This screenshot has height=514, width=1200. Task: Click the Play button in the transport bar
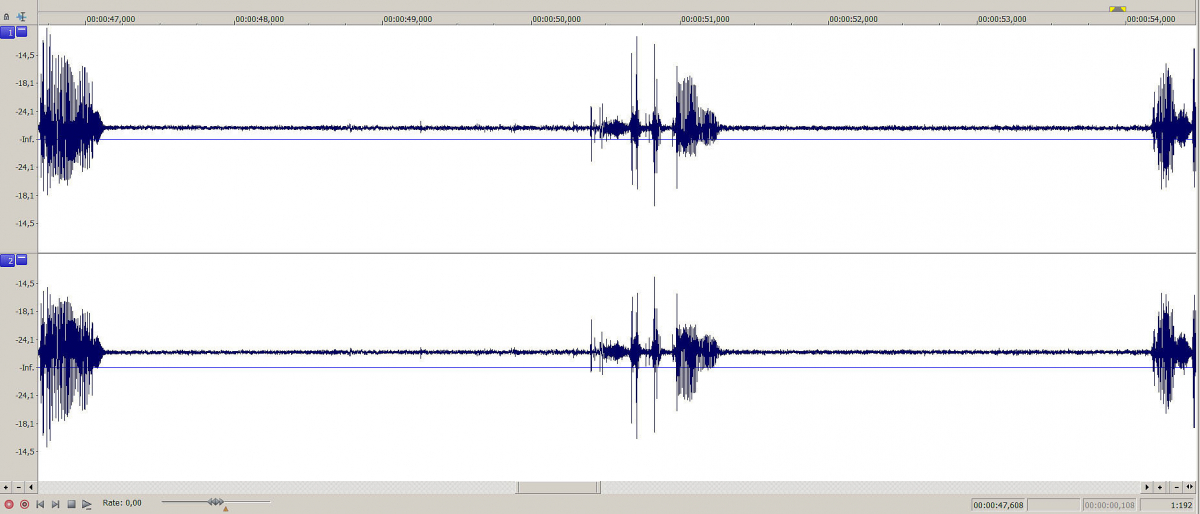87,504
